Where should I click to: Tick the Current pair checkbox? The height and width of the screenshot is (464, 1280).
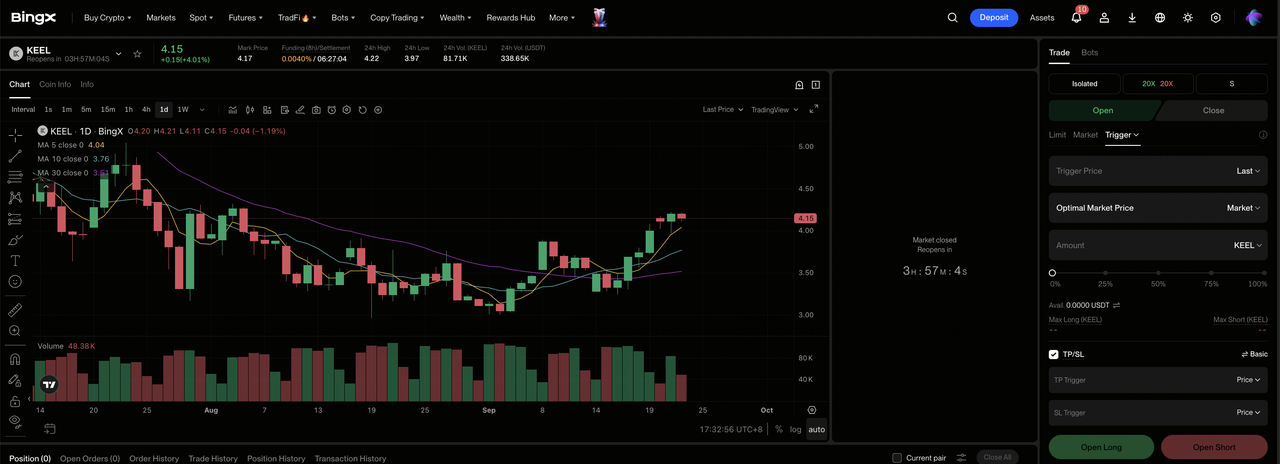click(x=897, y=458)
